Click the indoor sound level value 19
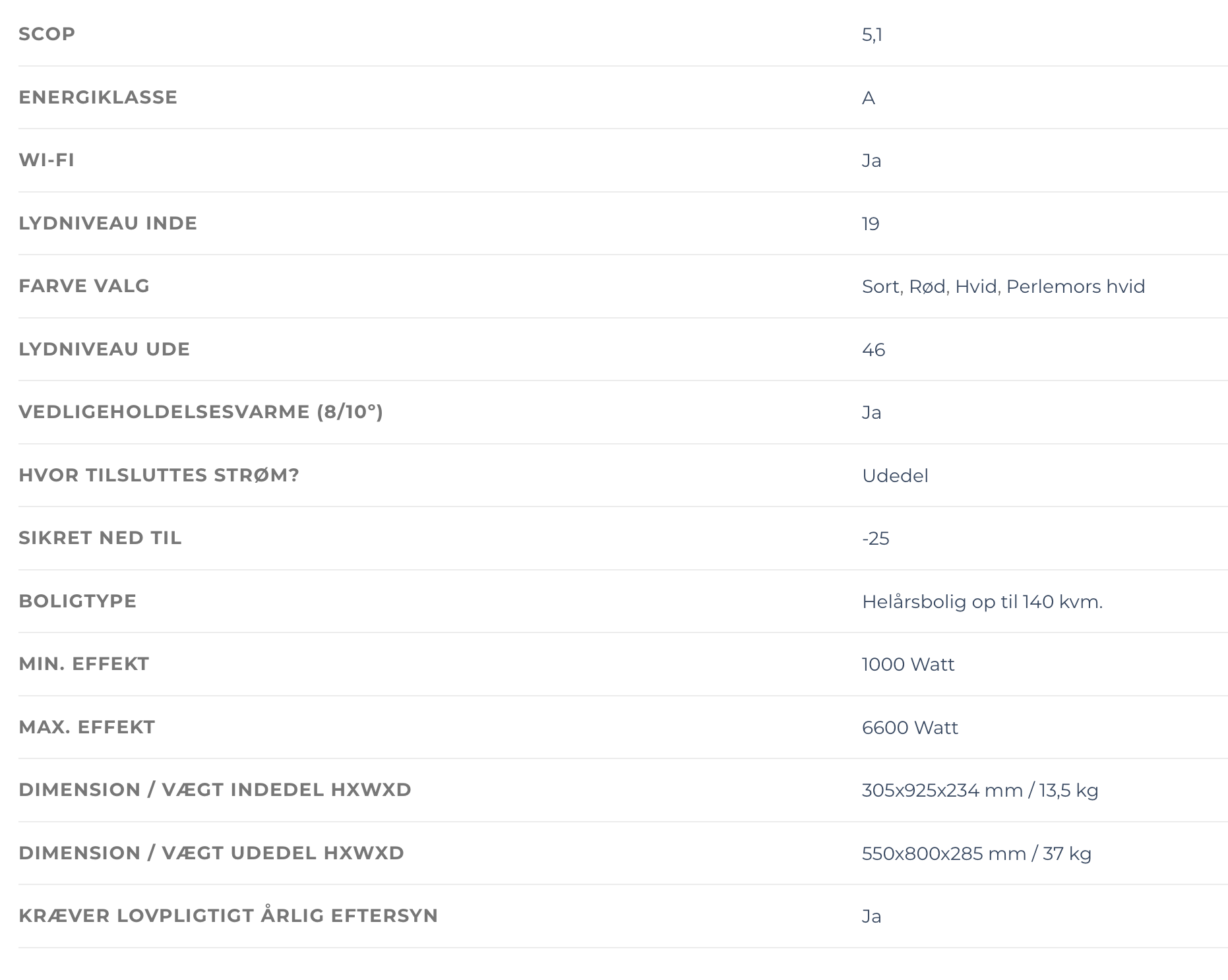This screenshot has height=980, width=1228. pyautogui.click(x=871, y=224)
